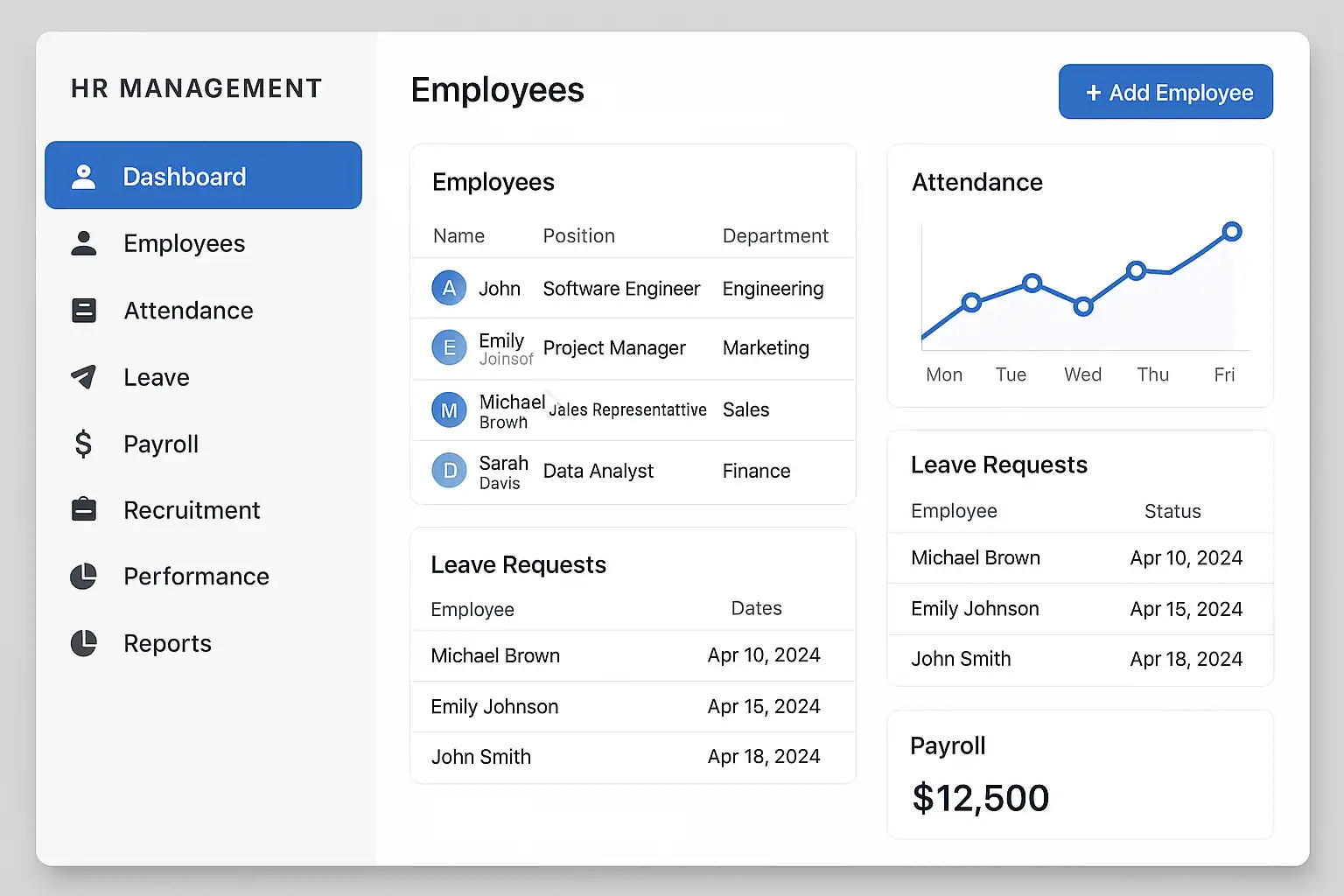Viewport: 1344px width, 896px height.
Task: Click the Wednesday data point on Attendance chart
Action: point(1083,306)
